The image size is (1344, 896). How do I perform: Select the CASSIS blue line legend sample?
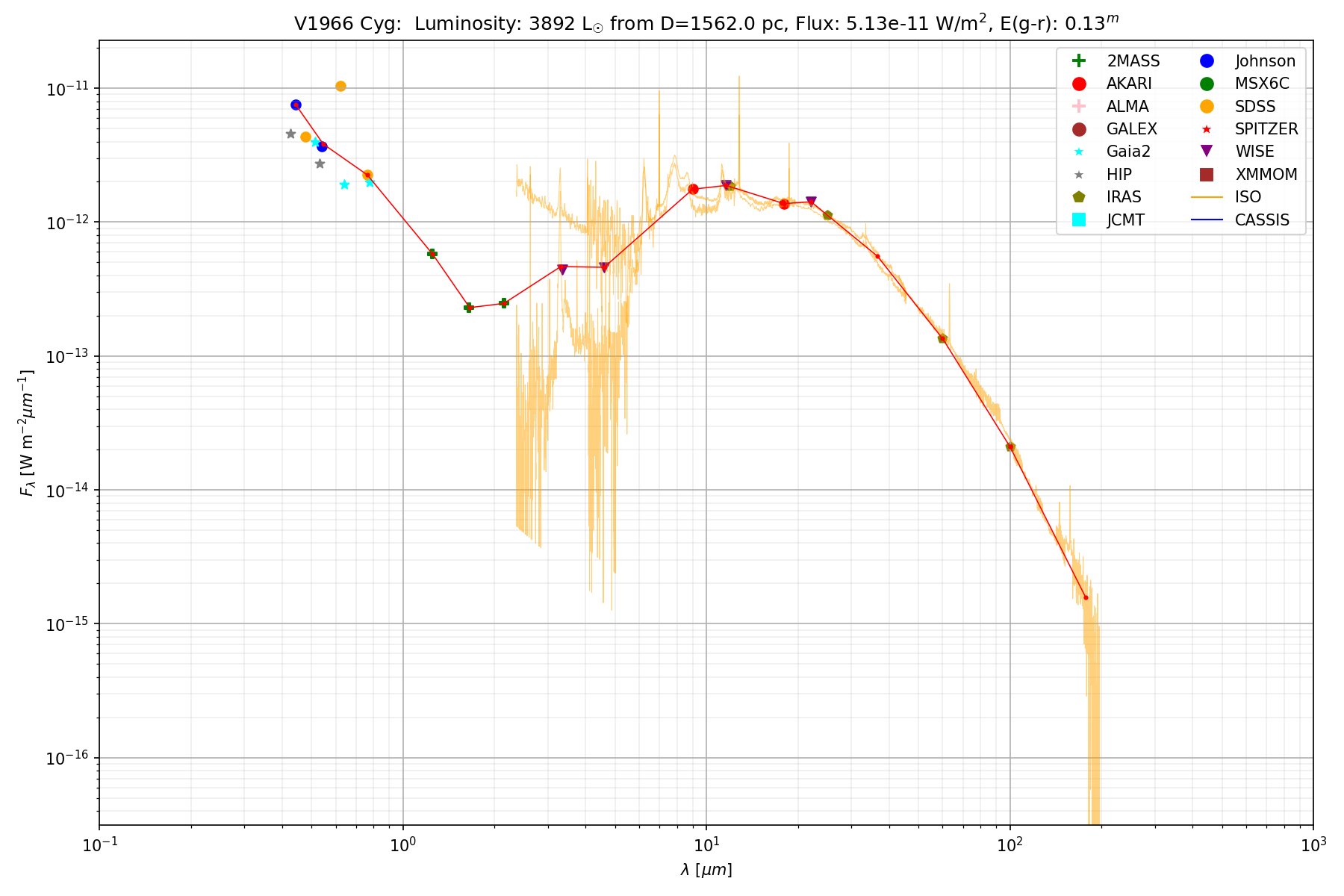pos(1207,220)
